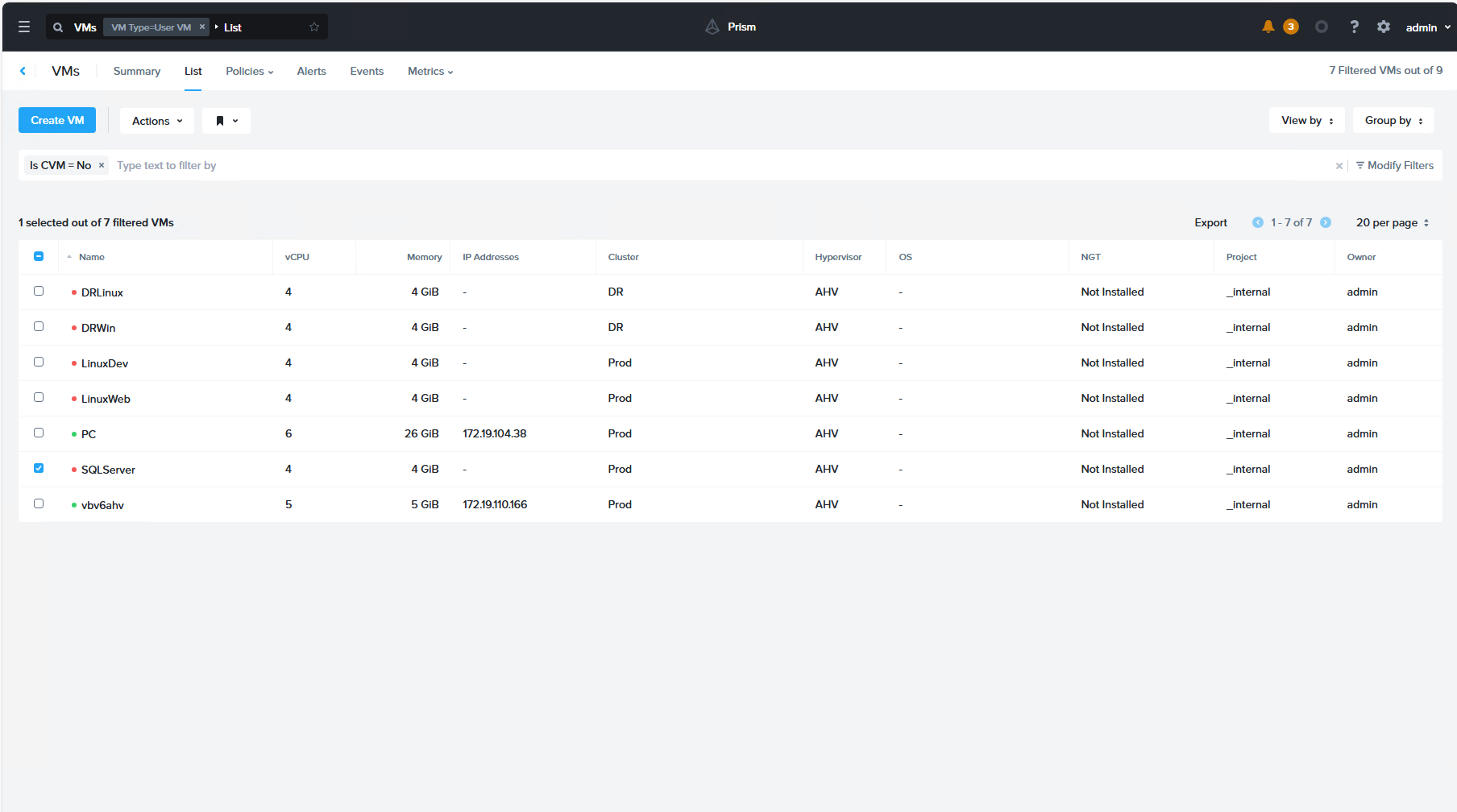Sort by the Owner column header
The height and width of the screenshot is (812, 1457).
tap(1361, 257)
